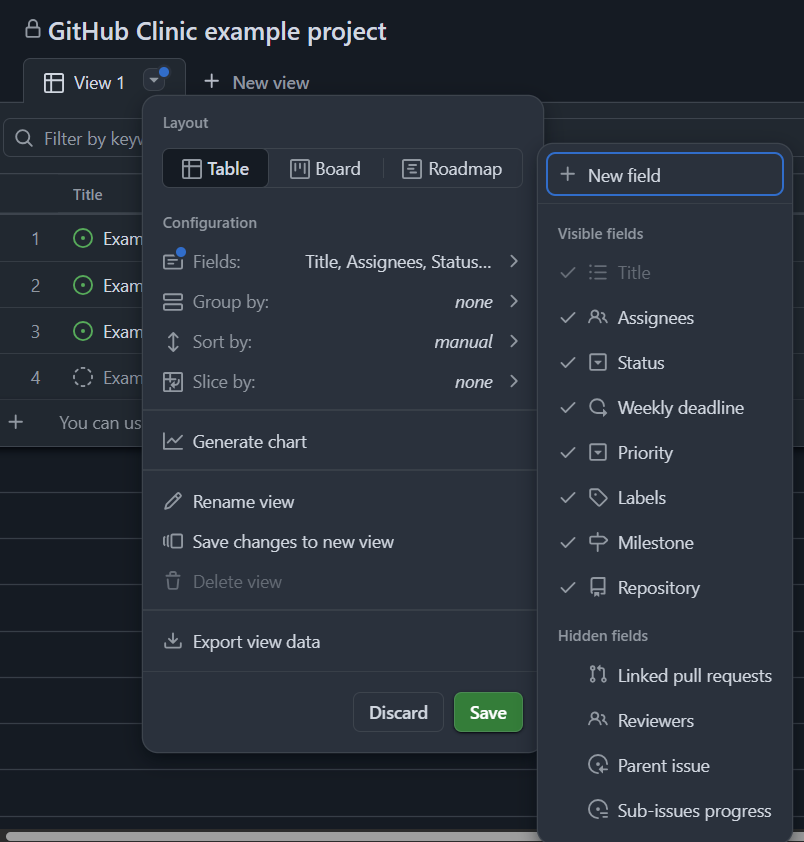The width and height of the screenshot is (804, 842).
Task: Click the download icon for Export view data
Action: coord(173,641)
